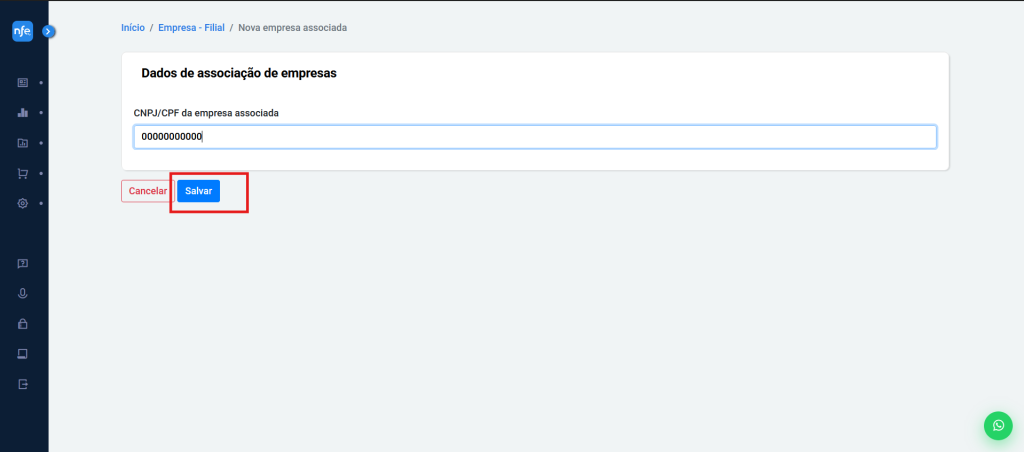
Task: Focus the CNPJ/CPF input field
Action: point(535,137)
